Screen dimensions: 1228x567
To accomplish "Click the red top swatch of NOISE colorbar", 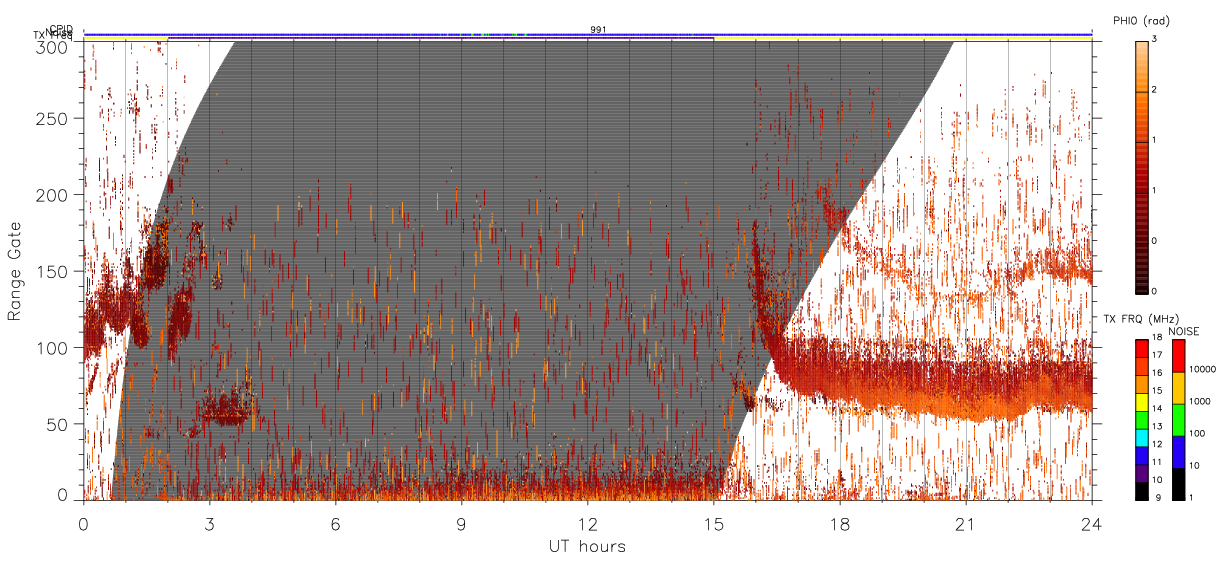I will tap(1178, 355).
